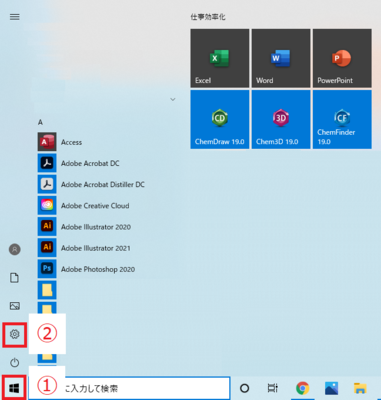Screen dimensions: 381x400
Task: Open Google Chrome from the taskbar
Action: (302, 388)
